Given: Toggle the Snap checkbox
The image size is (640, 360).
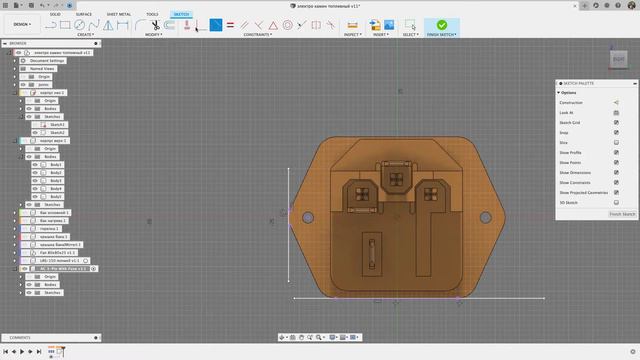Looking at the screenshot, I should [x=616, y=133].
